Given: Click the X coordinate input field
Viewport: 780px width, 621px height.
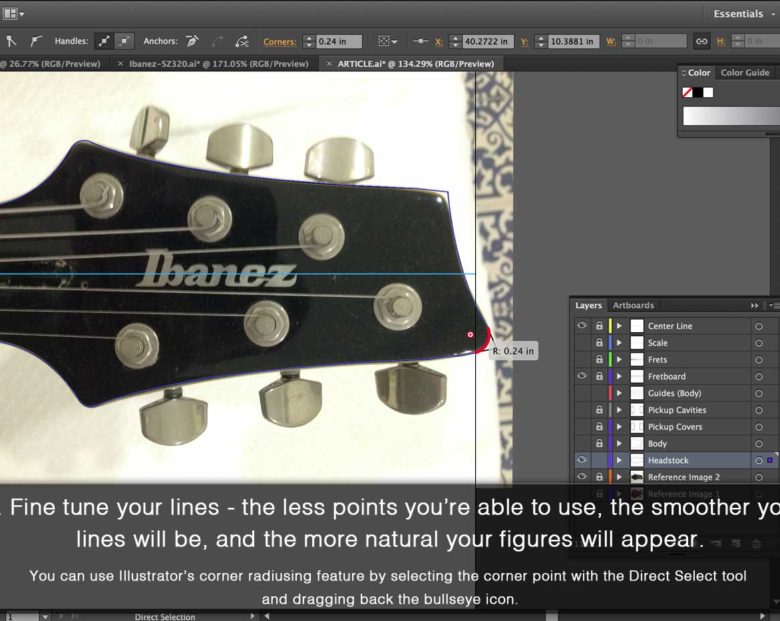Looking at the screenshot, I should [487, 42].
